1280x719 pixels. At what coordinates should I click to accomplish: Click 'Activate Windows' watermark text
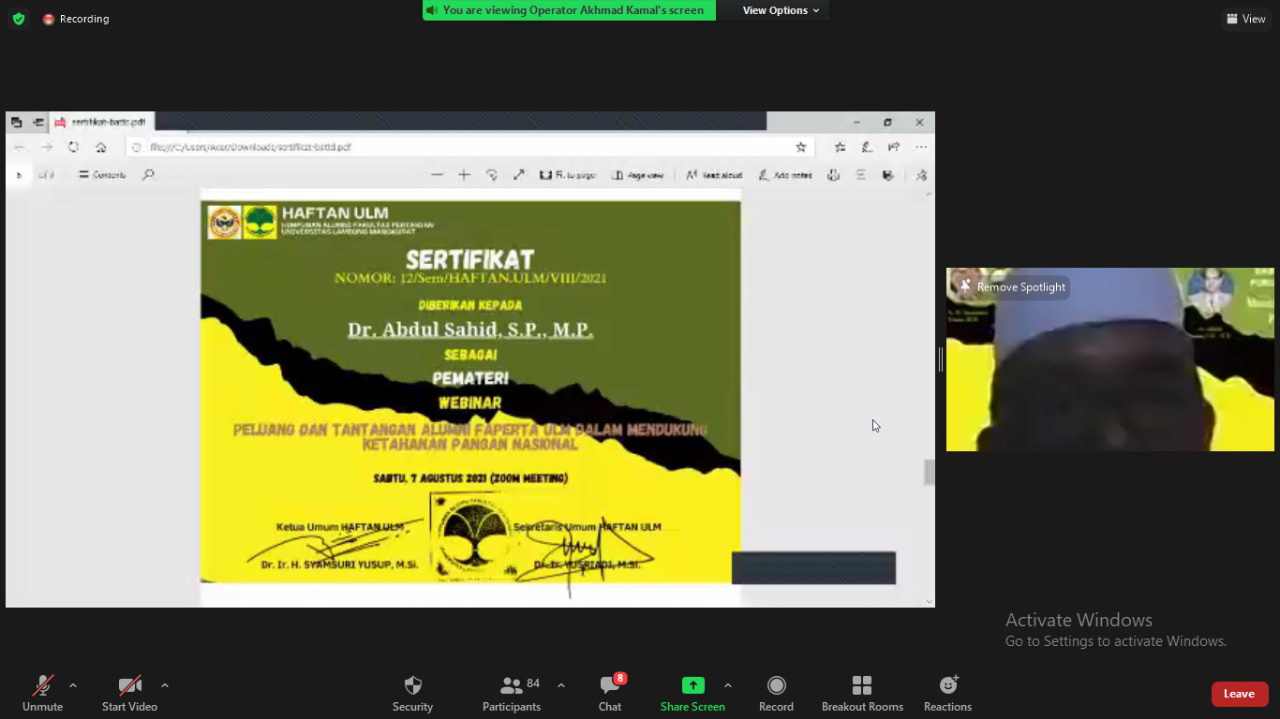(x=1079, y=620)
